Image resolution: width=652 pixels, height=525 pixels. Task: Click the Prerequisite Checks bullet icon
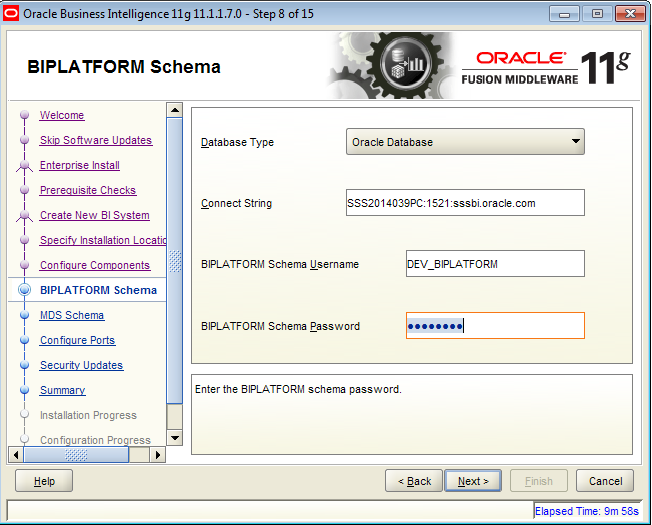(25, 189)
